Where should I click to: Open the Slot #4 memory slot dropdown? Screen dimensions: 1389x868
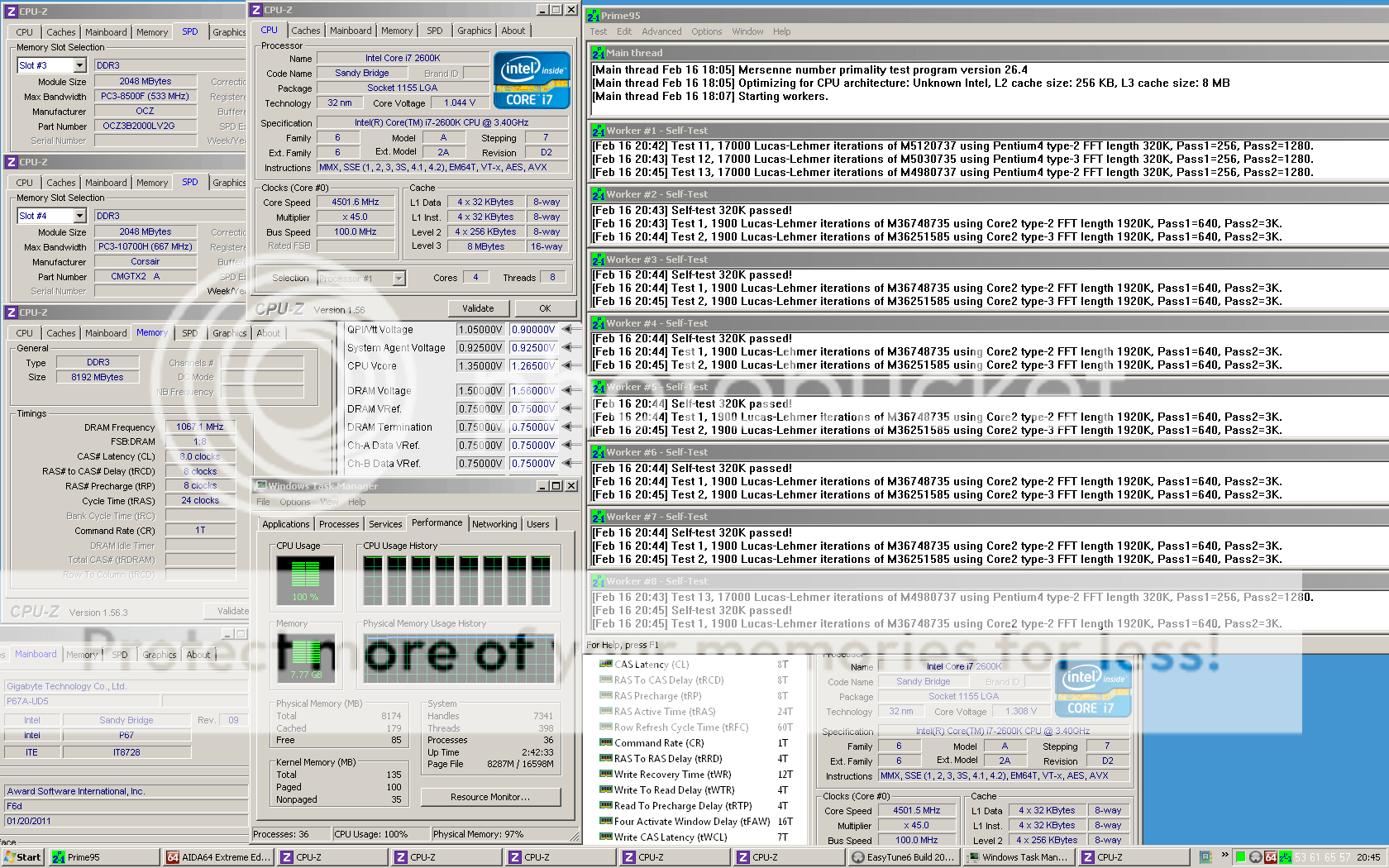click(x=79, y=216)
